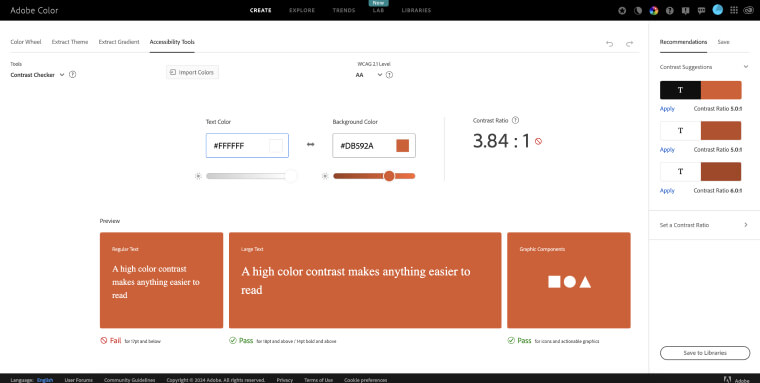Switch to the Save panel tab
Screen dimensions: 760x383
click(723, 42)
